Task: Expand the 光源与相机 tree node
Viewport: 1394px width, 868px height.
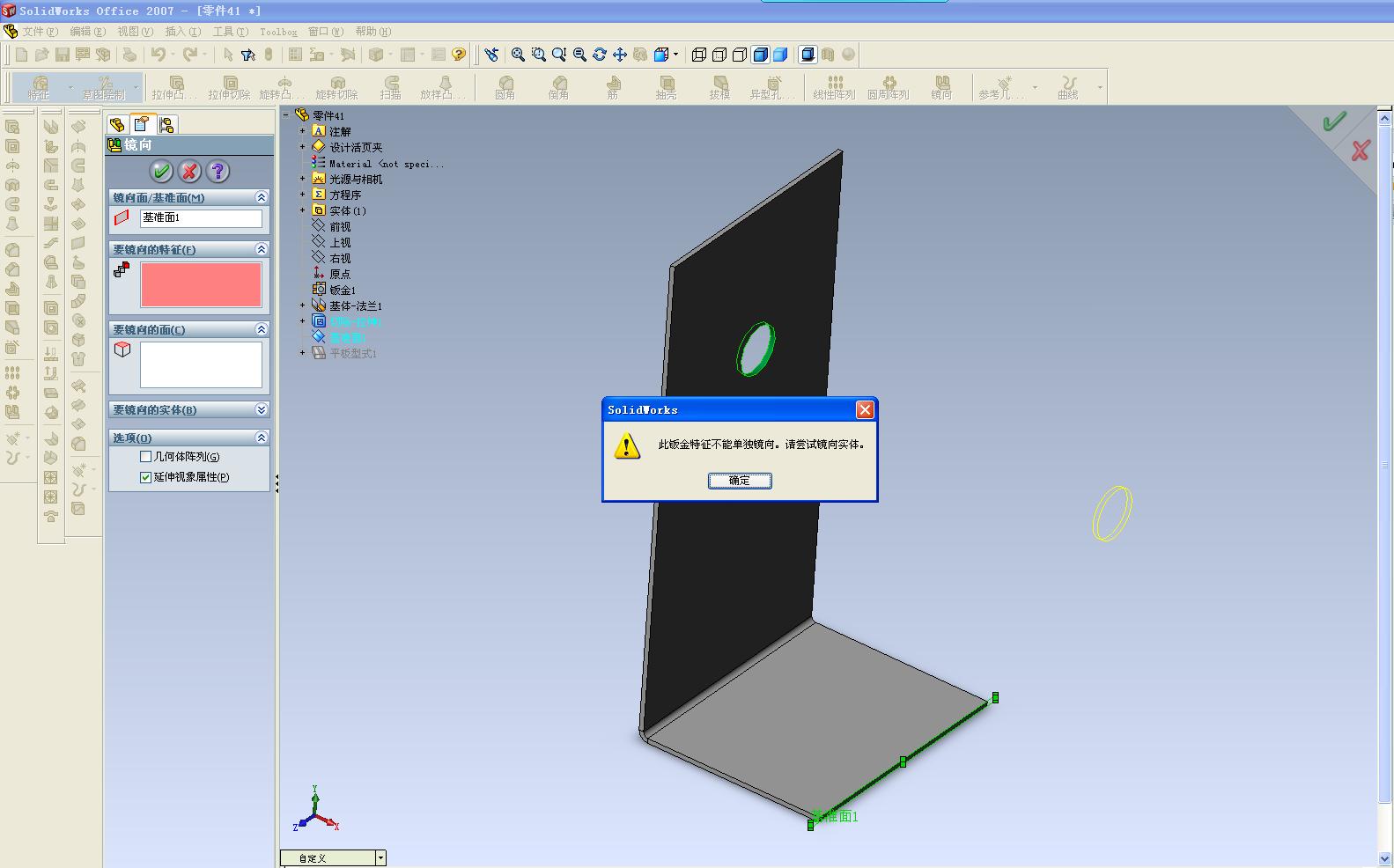Action: click(x=302, y=179)
